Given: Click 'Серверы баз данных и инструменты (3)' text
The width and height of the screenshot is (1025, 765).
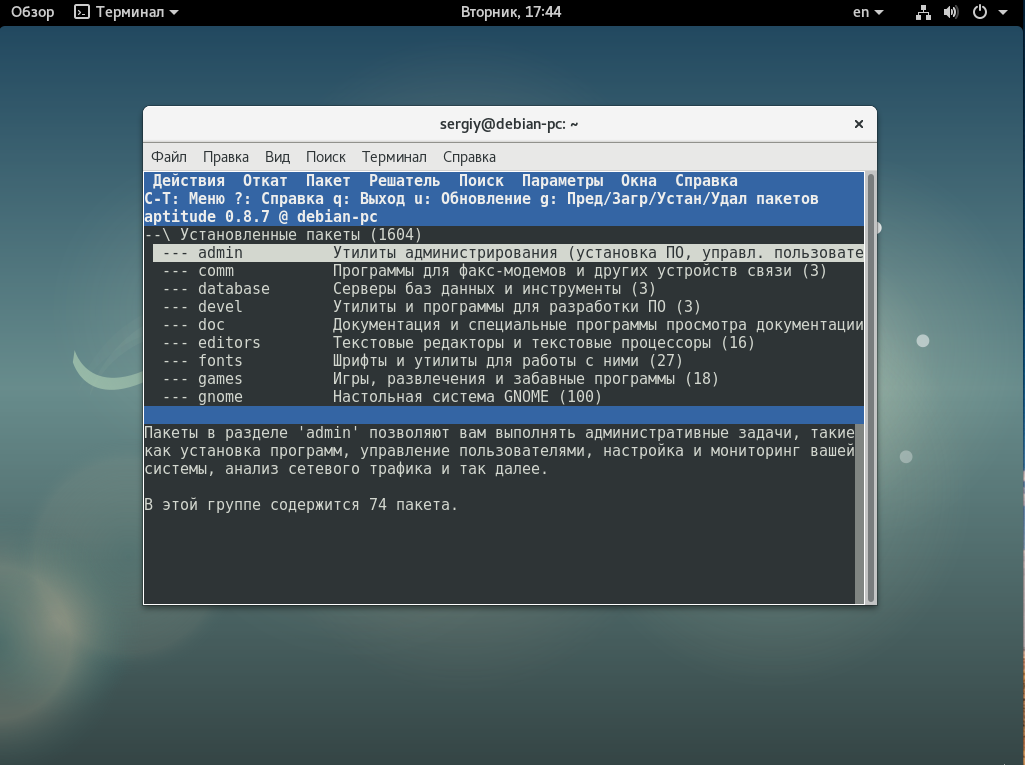Looking at the screenshot, I should (x=494, y=289).
